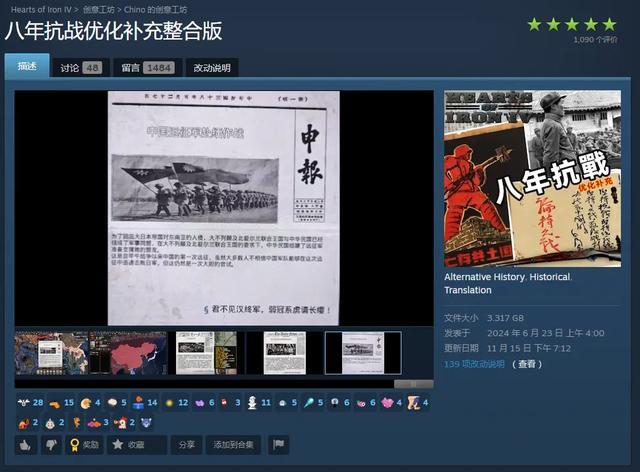Screen dimensions: 640x472
Task: Open the 改动说明 change notes tab
Action: [x=211, y=68]
